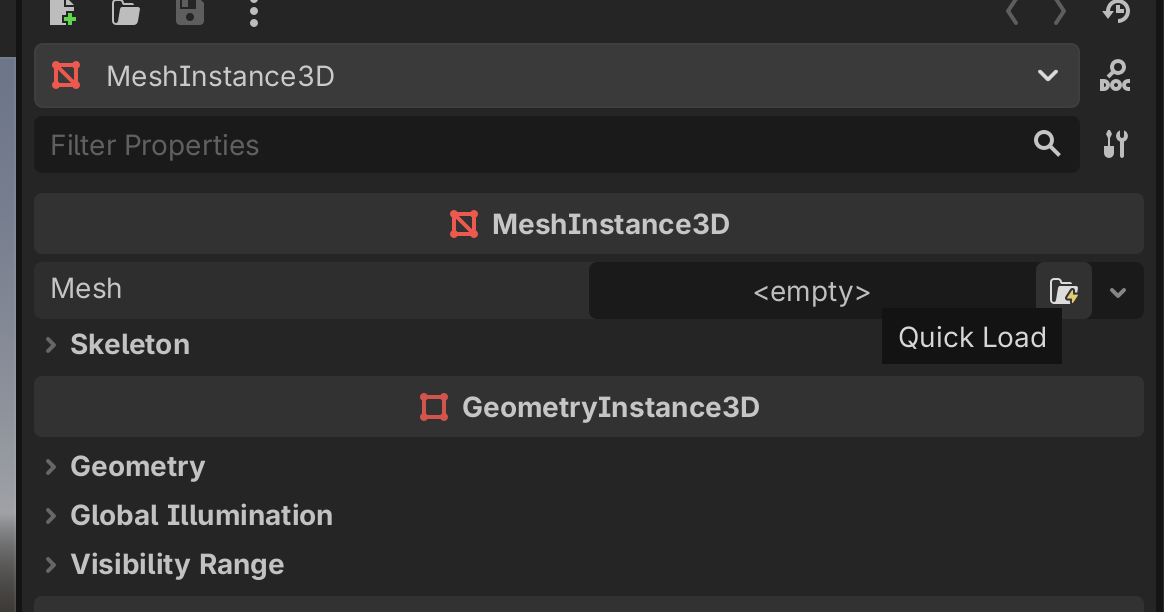
Task: Open the extra resource options menu
Action: point(254,13)
